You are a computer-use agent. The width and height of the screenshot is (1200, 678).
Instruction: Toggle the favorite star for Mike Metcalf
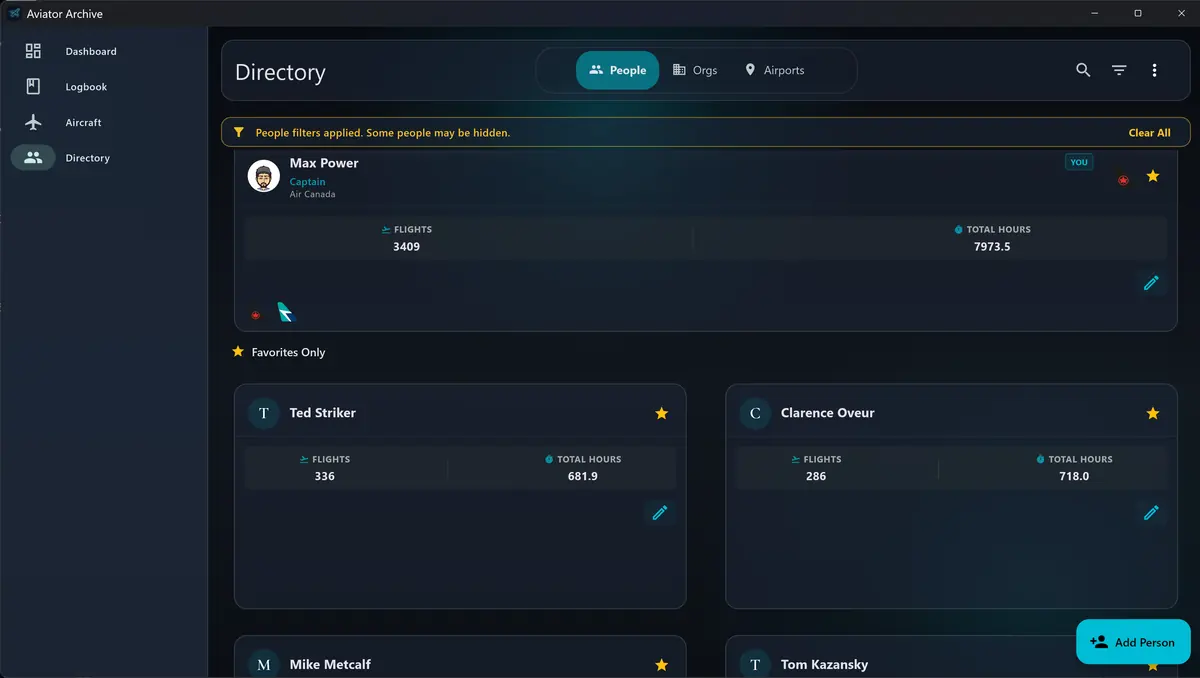click(x=661, y=665)
